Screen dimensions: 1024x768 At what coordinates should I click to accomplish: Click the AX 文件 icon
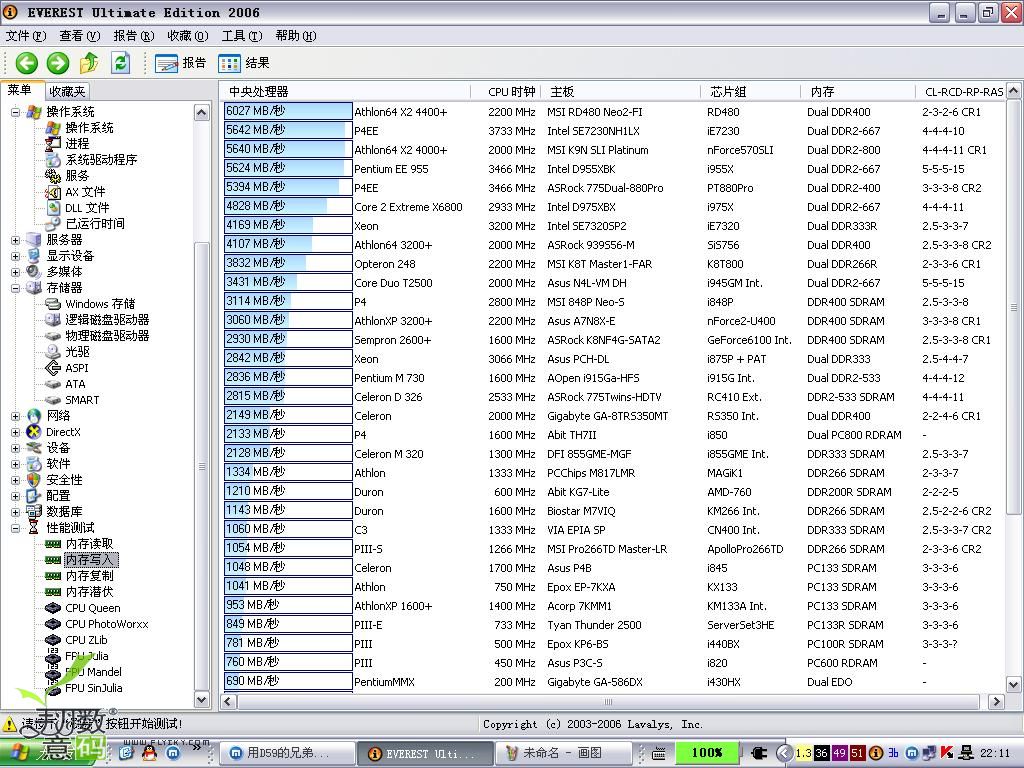(x=53, y=192)
